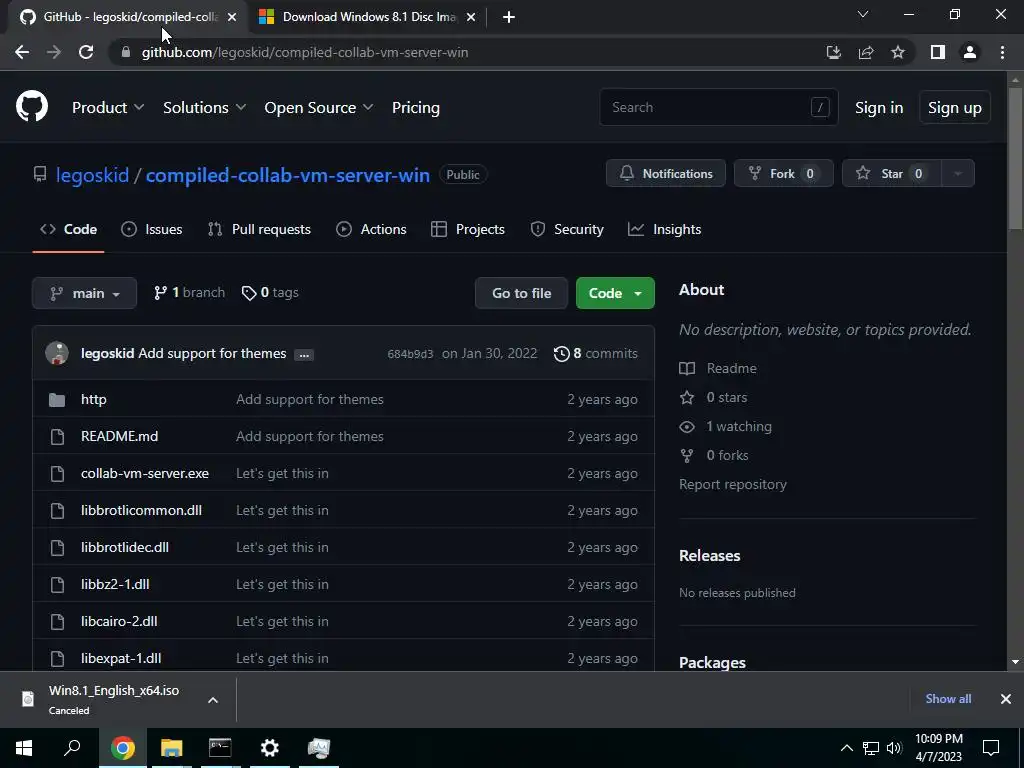Expand the Solutions menu
The image size is (1024, 768).
(204, 108)
